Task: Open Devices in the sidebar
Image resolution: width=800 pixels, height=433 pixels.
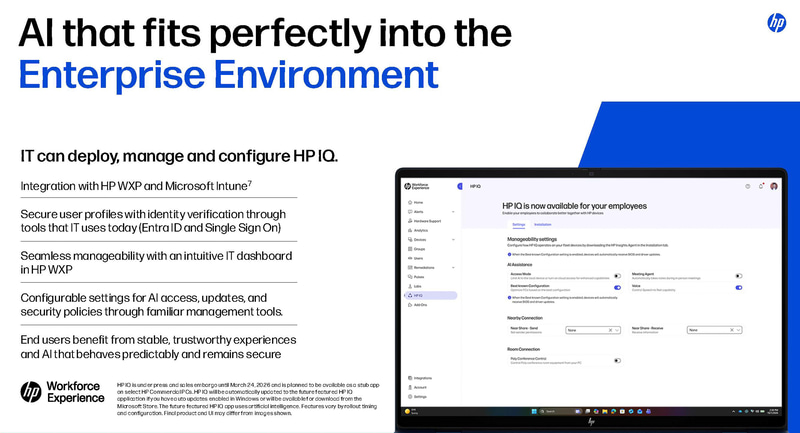Action: [x=417, y=240]
